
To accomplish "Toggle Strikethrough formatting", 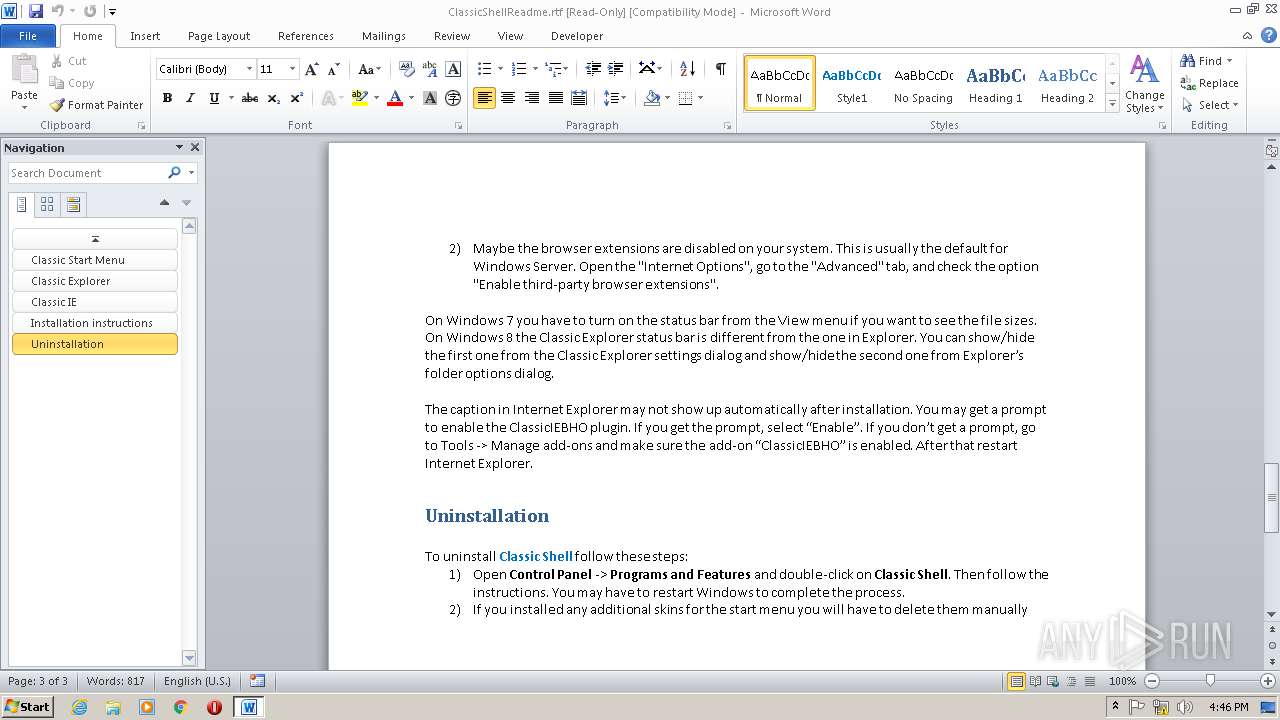I will [x=250, y=98].
